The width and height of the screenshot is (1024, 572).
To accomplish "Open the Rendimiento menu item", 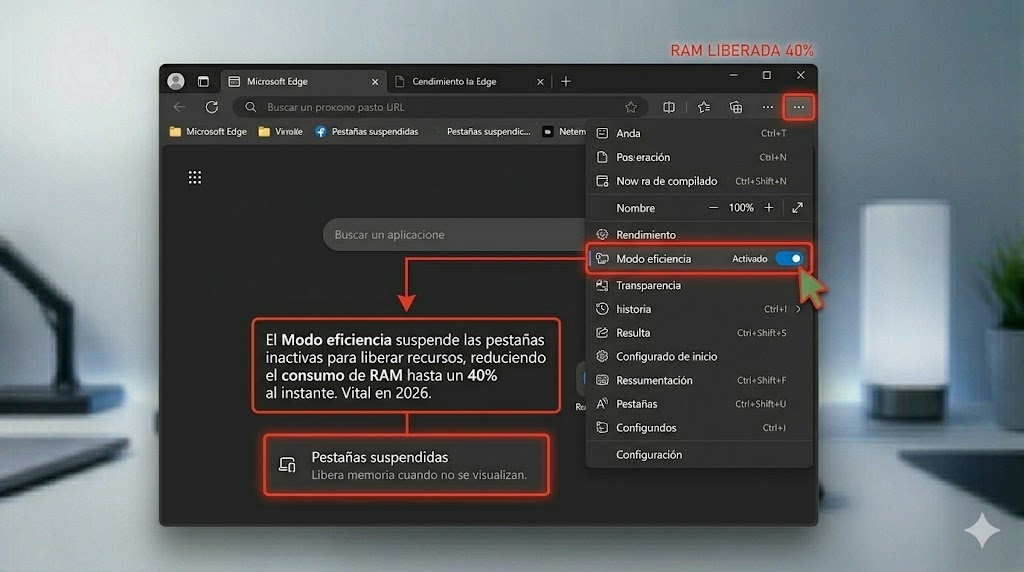I will pyautogui.click(x=699, y=234).
